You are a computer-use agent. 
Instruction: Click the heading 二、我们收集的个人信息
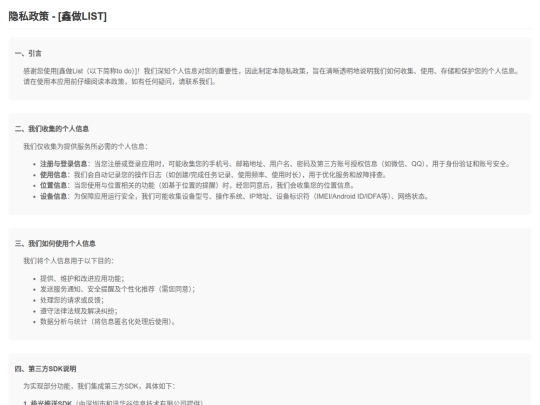(x=52, y=129)
